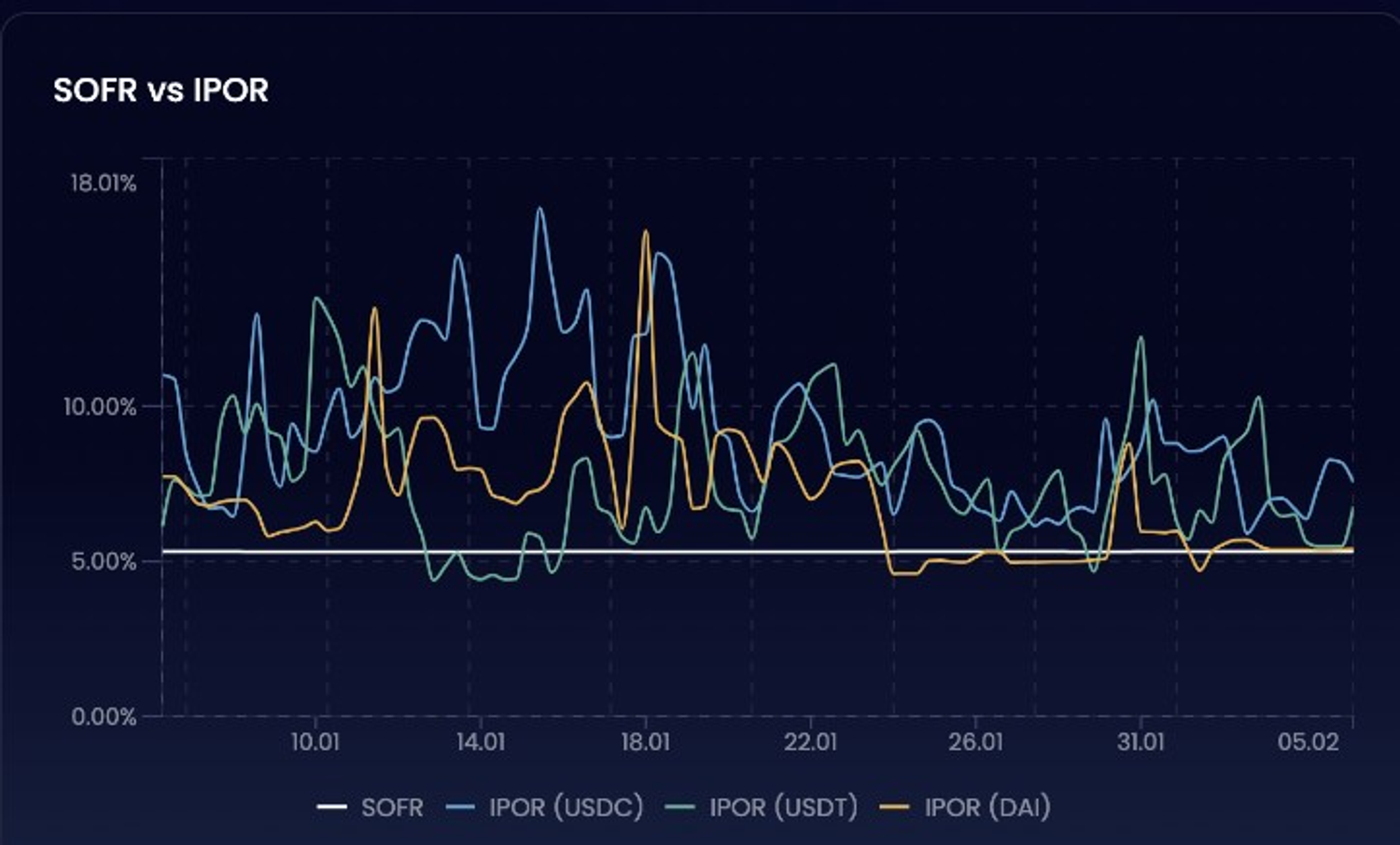Screen dimensions: 1400x845
Task: Click the white SOFR legend line marker
Action: tap(331, 808)
